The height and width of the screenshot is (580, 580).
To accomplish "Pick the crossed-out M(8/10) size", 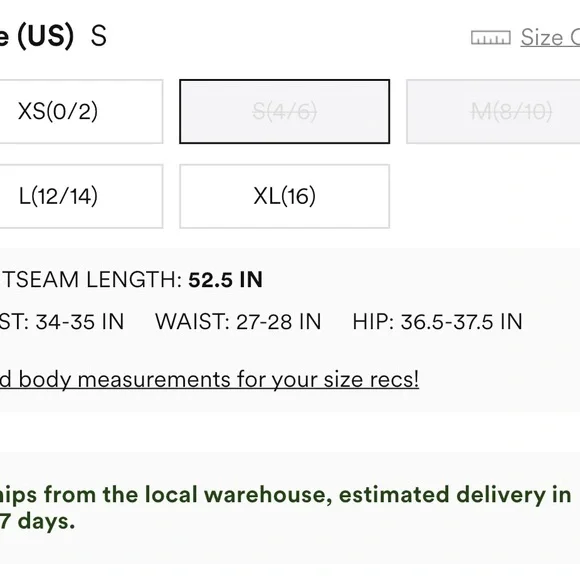I will point(493,111).
